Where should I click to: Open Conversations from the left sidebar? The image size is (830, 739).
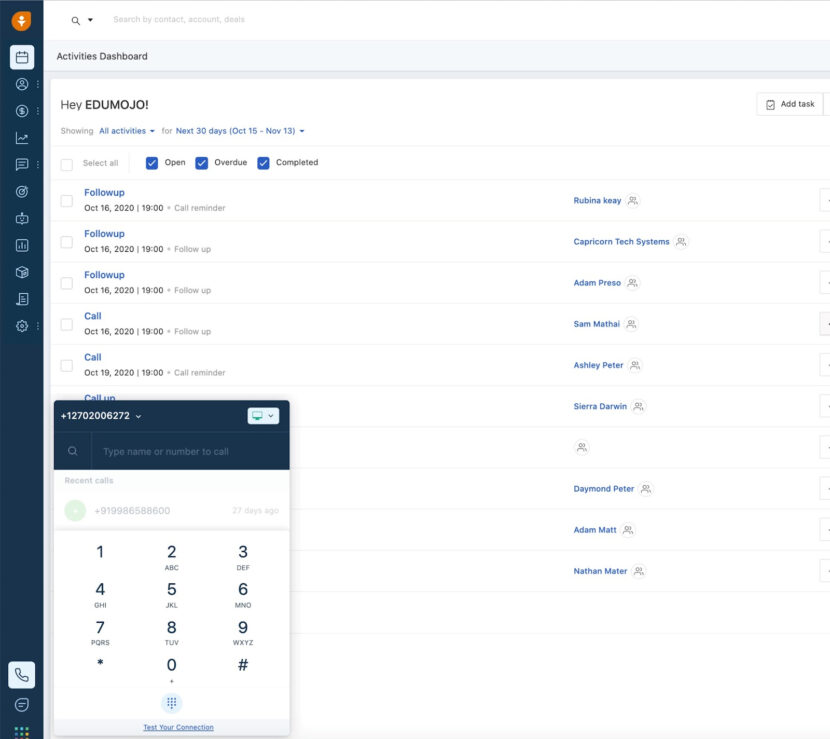click(21, 165)
